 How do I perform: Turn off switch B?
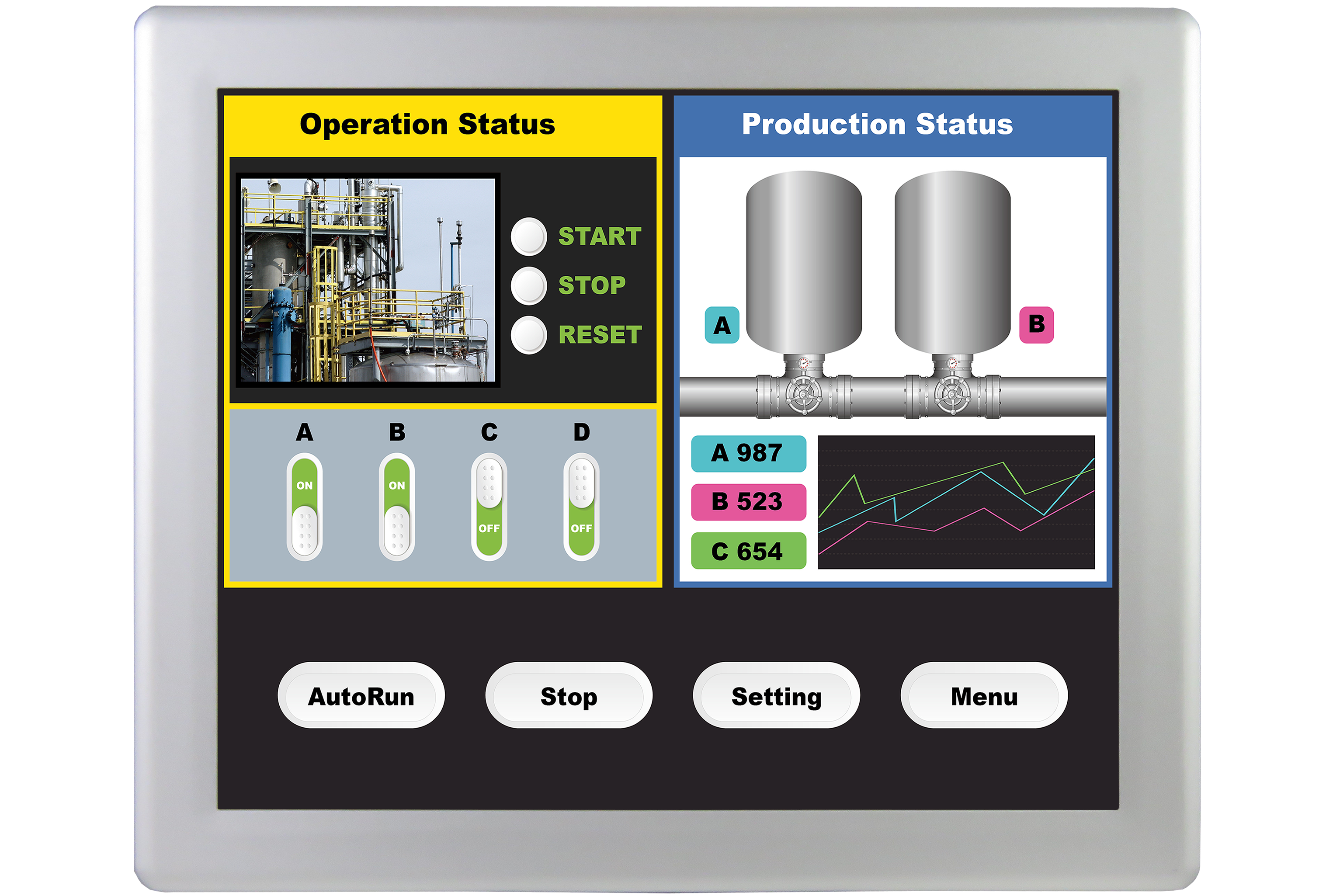[396, 507]
